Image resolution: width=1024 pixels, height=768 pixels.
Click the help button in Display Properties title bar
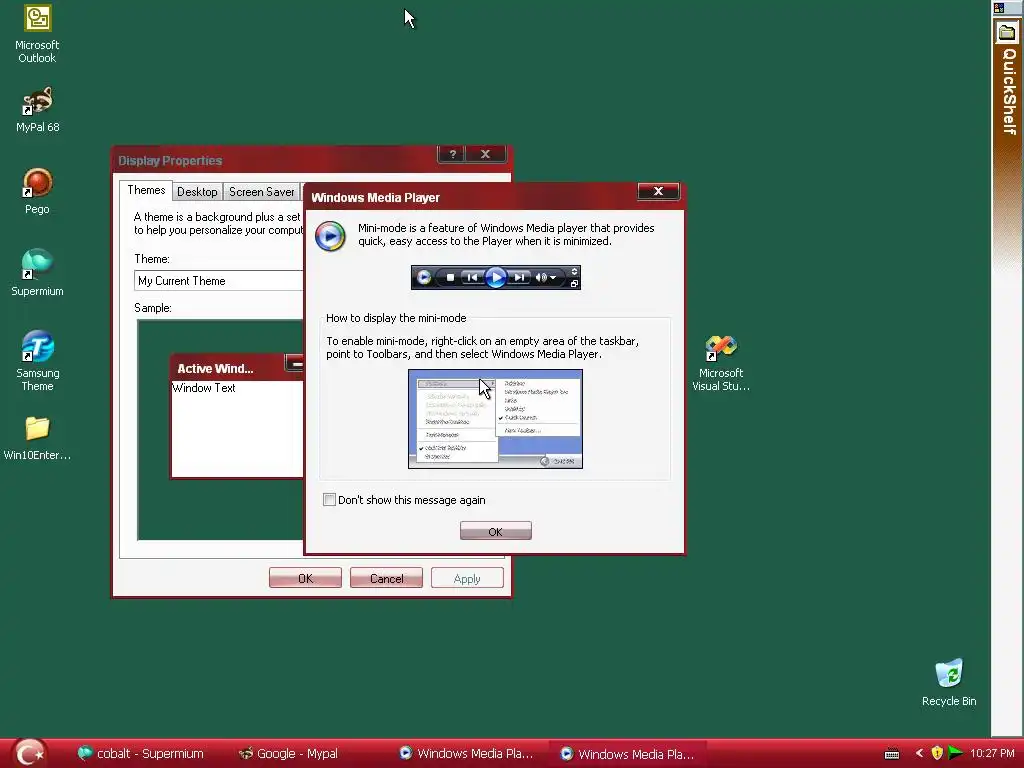tap(452, 154)
